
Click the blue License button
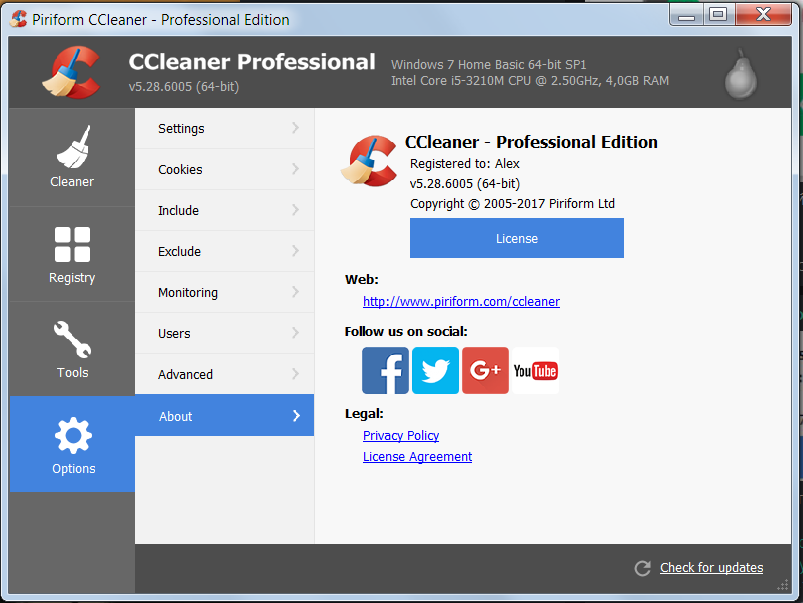517,238
